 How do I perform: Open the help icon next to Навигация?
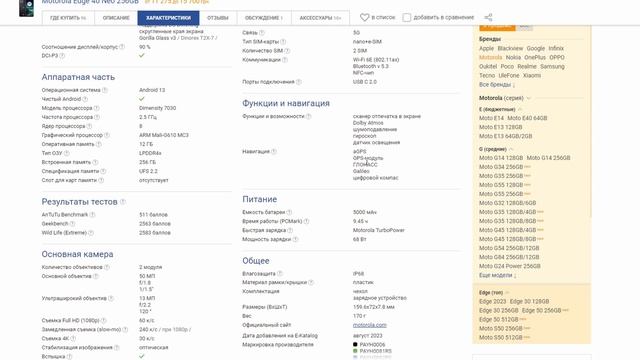(x=274, y=151)
